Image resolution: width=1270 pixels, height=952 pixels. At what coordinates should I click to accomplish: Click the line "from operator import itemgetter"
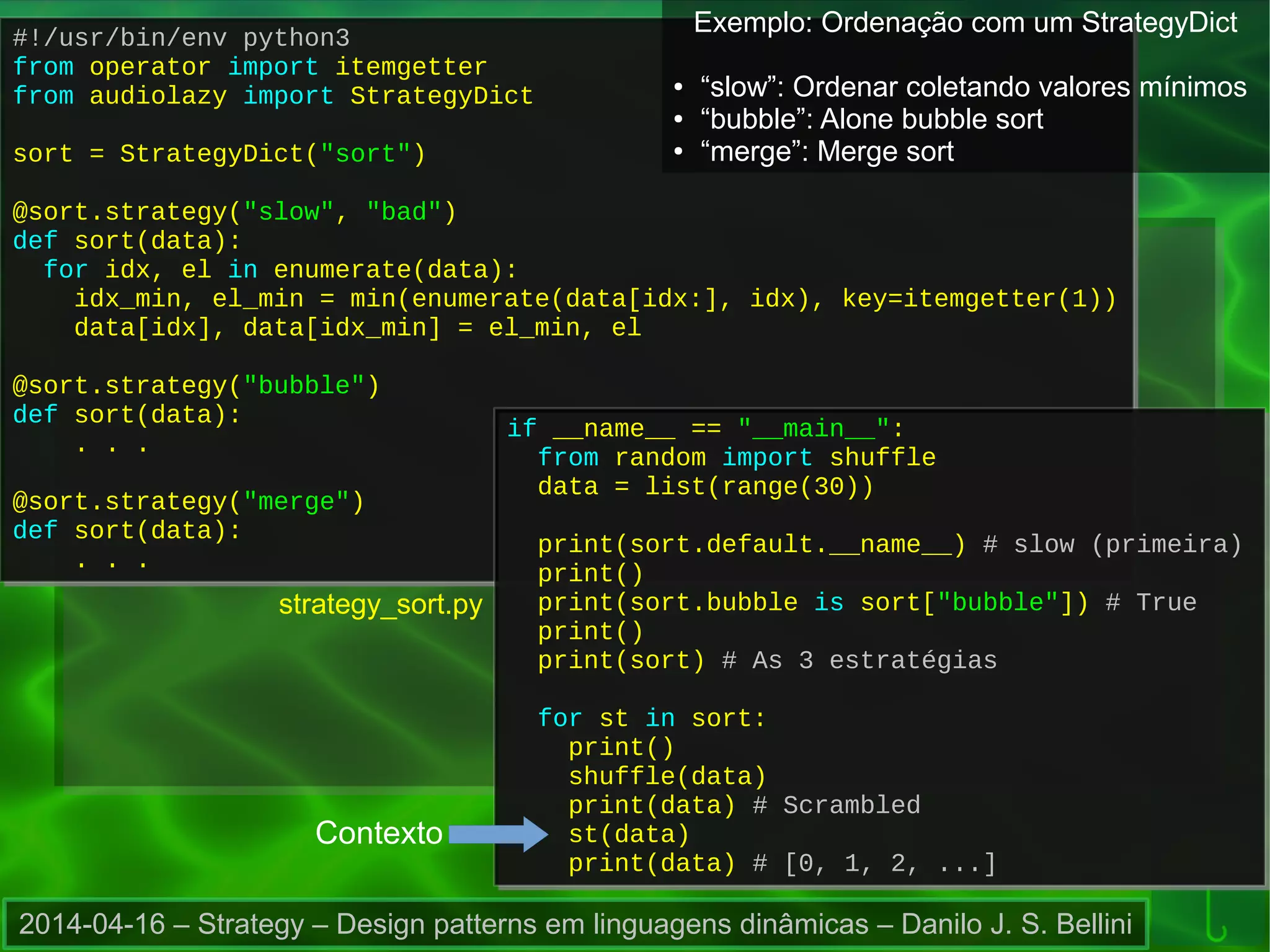pyautogui.click(x=250, y=67)
